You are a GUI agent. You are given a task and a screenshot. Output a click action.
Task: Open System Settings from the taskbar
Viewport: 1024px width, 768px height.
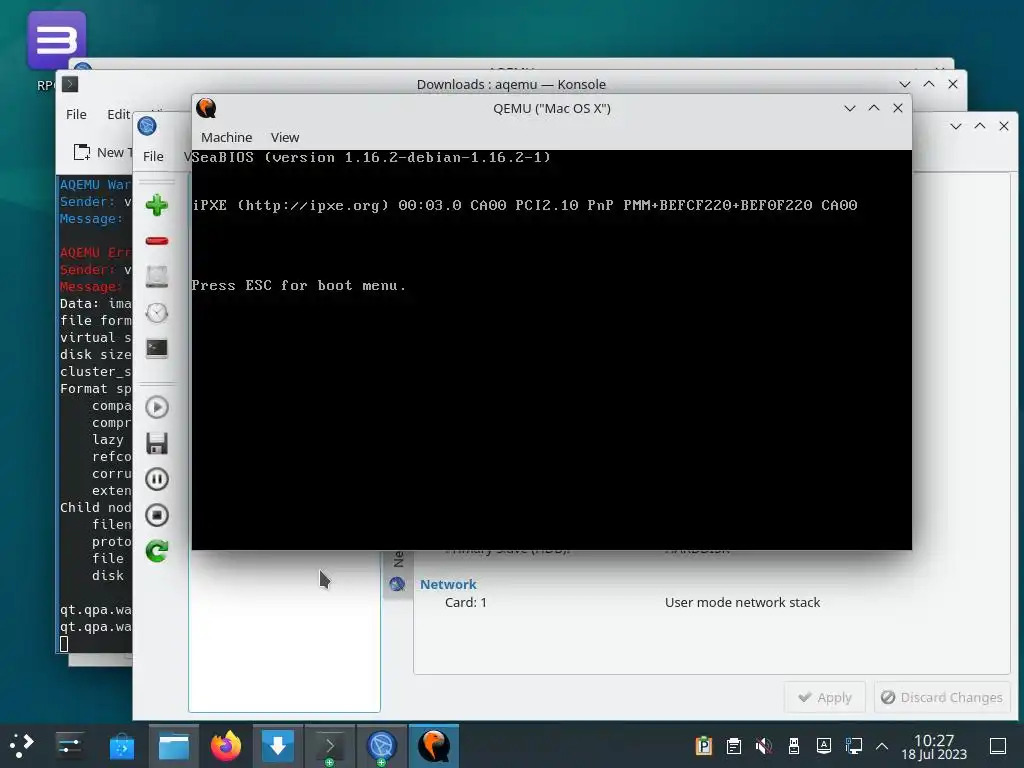pyautogui.click(x=69, y=746)
